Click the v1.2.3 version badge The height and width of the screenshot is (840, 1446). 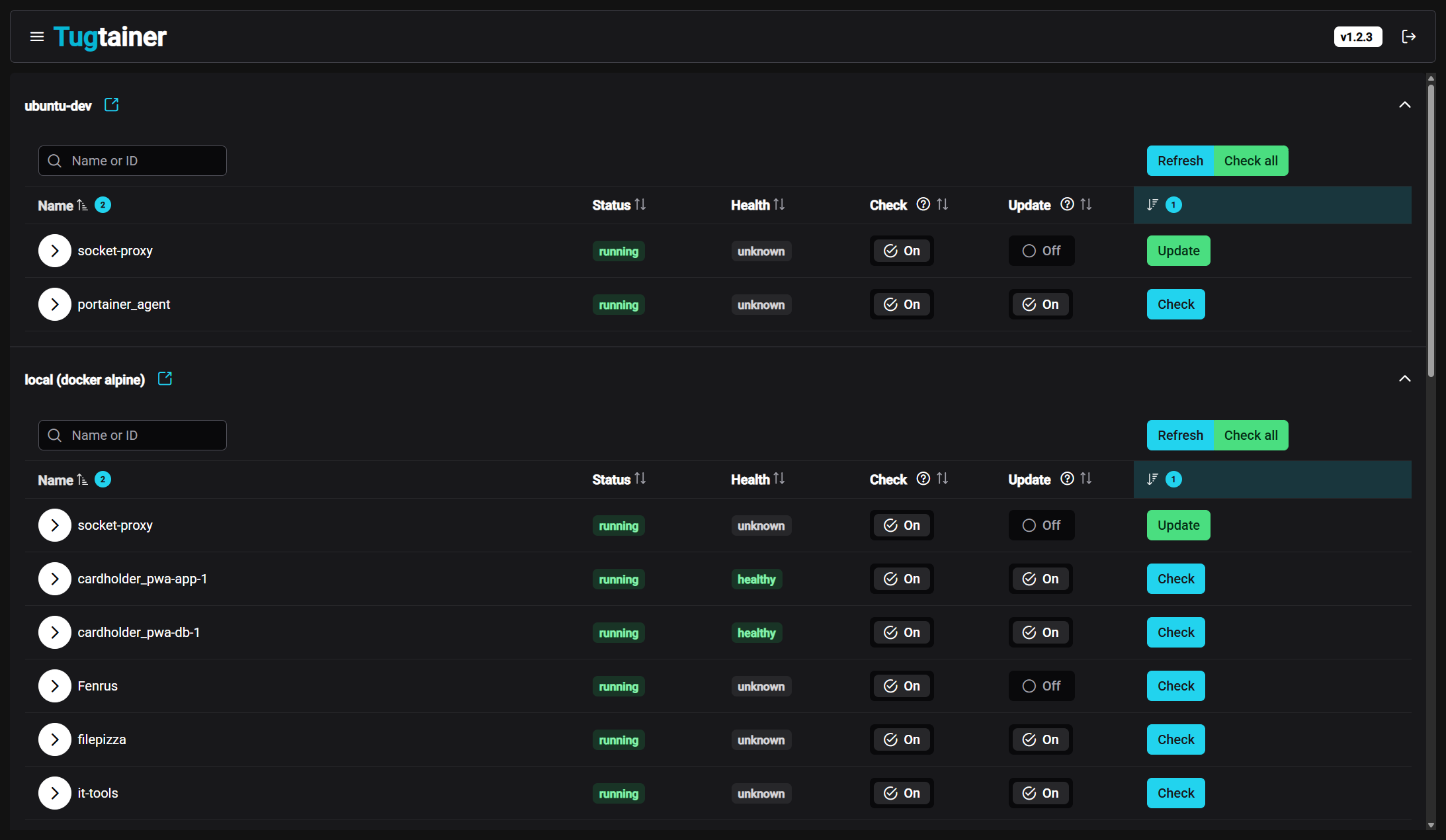1357,37
